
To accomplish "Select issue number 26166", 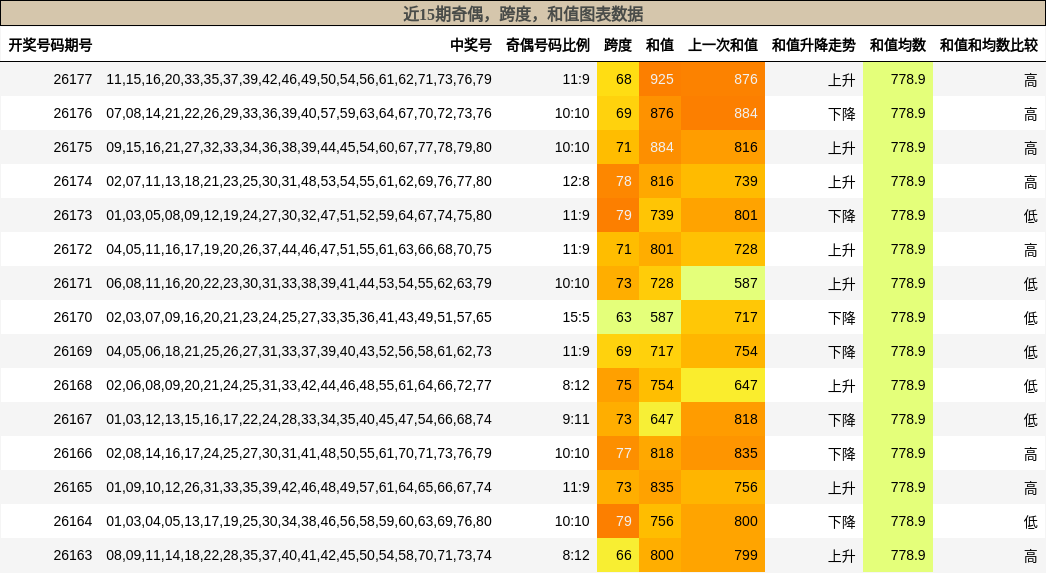I will tap(73, 454).
